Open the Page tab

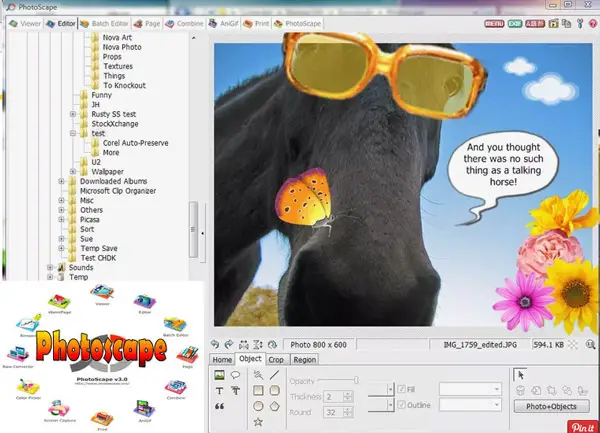147,23
